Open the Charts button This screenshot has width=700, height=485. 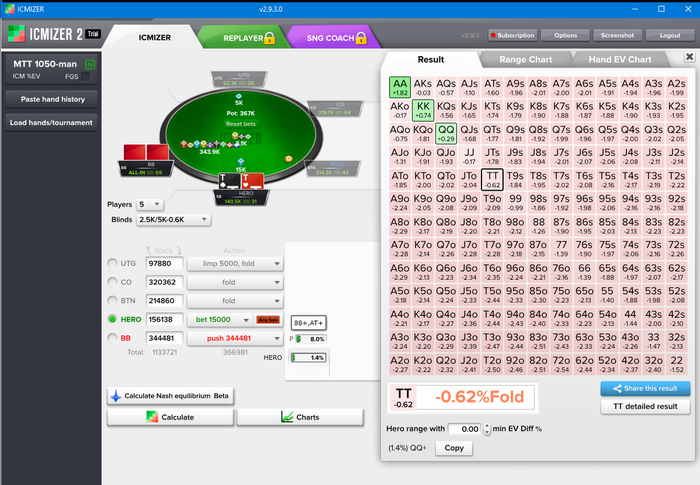point(300,417)
